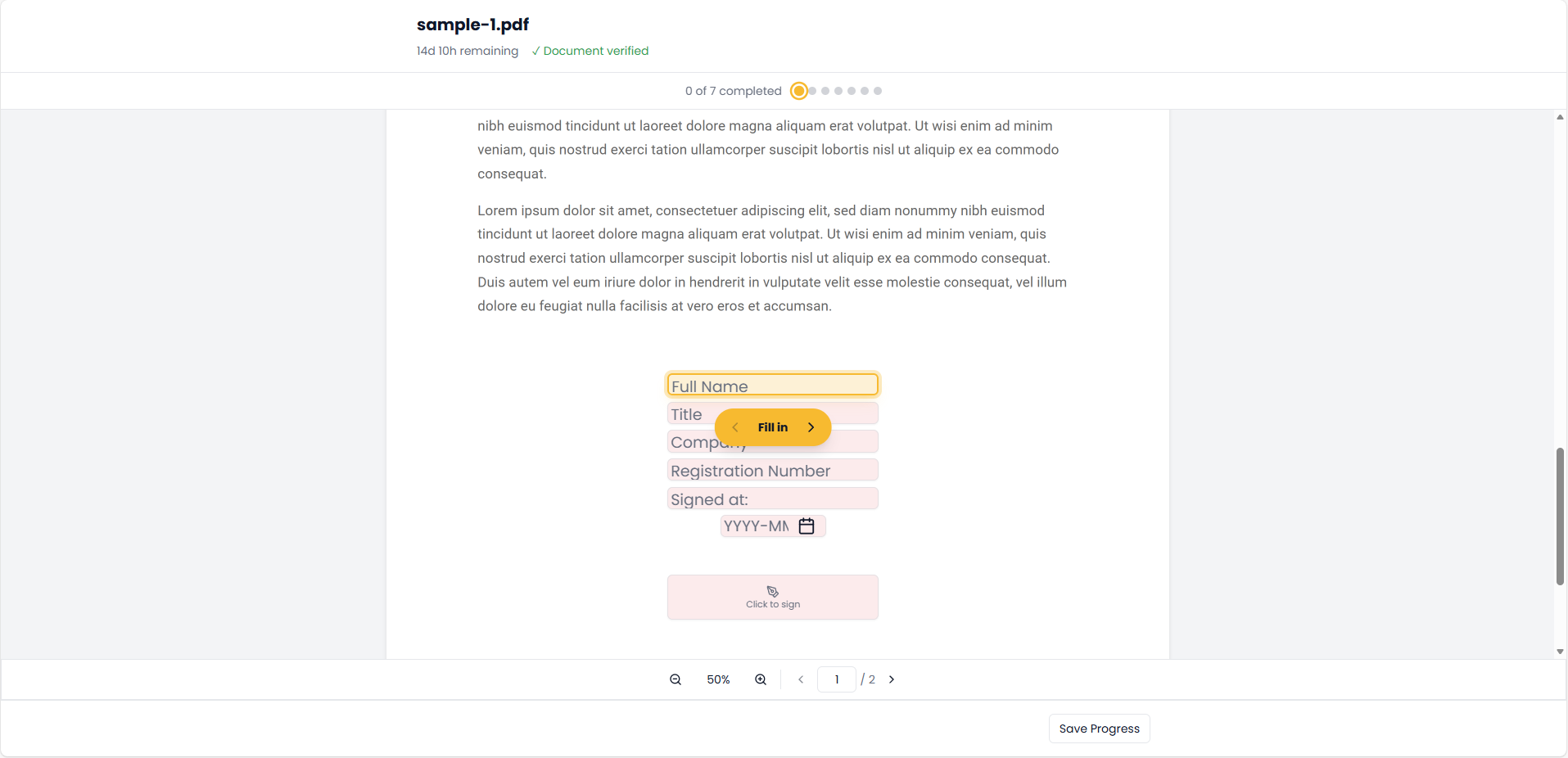Go back with the Fill in left chevron
Screen dimensions: 1568x758
pyautogui.click(x=735, y=427)
